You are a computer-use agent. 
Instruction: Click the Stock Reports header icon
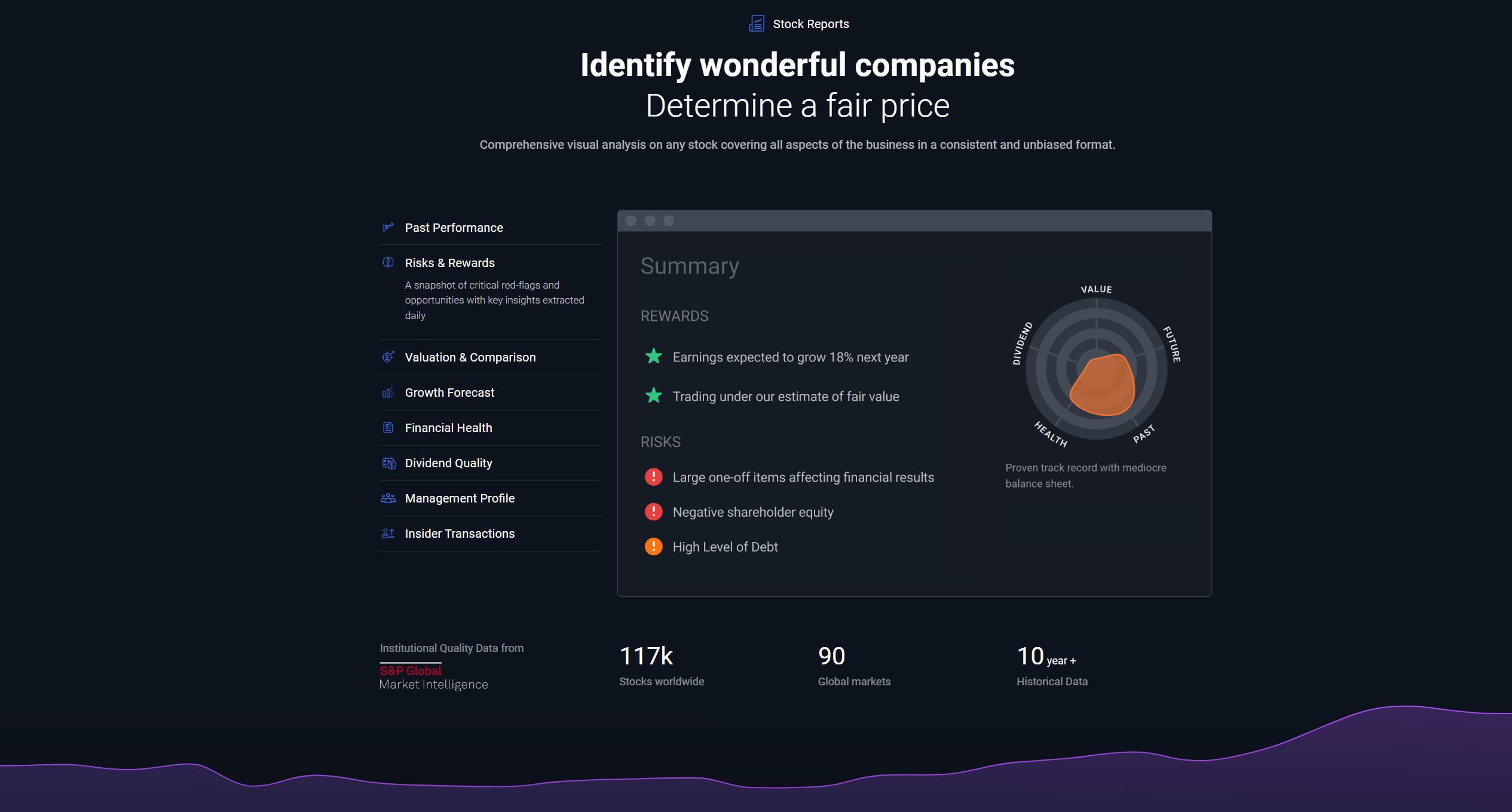757,24
